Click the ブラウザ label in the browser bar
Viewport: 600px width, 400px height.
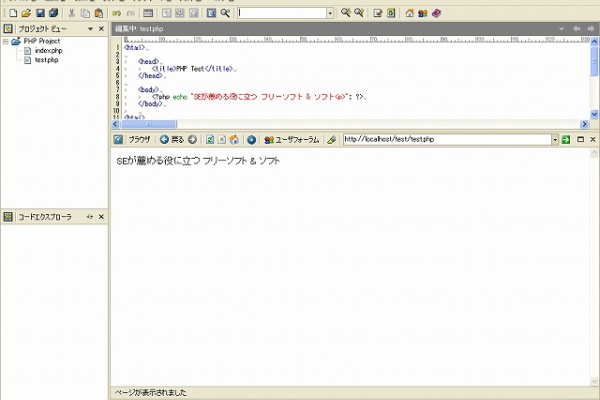pyautogui.click(x=139, y=140)
